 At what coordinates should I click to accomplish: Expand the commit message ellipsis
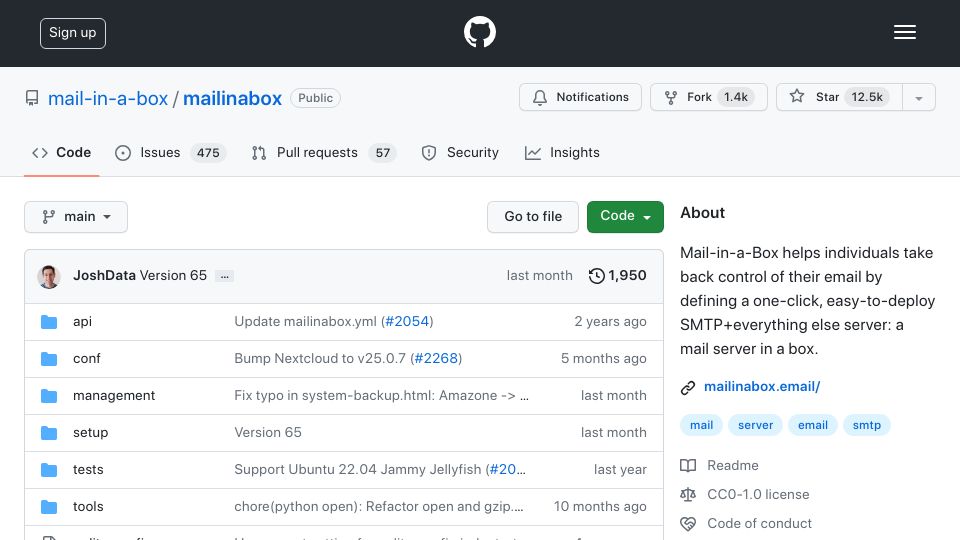pos(225,277)
